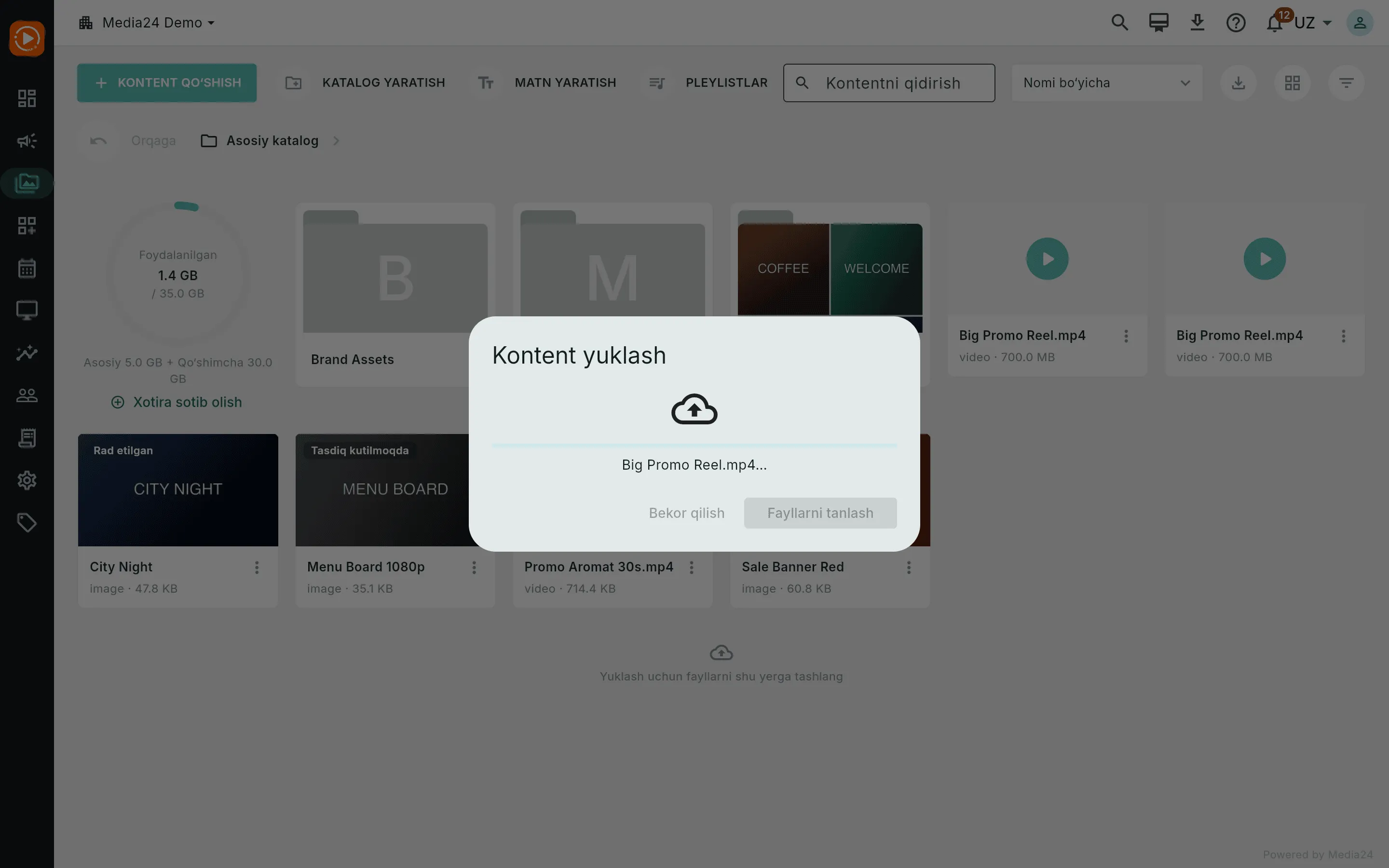Screen dimensions: 1389x868
Task: Click the storage usage ring gauge
Action: (x=178, y=274)
